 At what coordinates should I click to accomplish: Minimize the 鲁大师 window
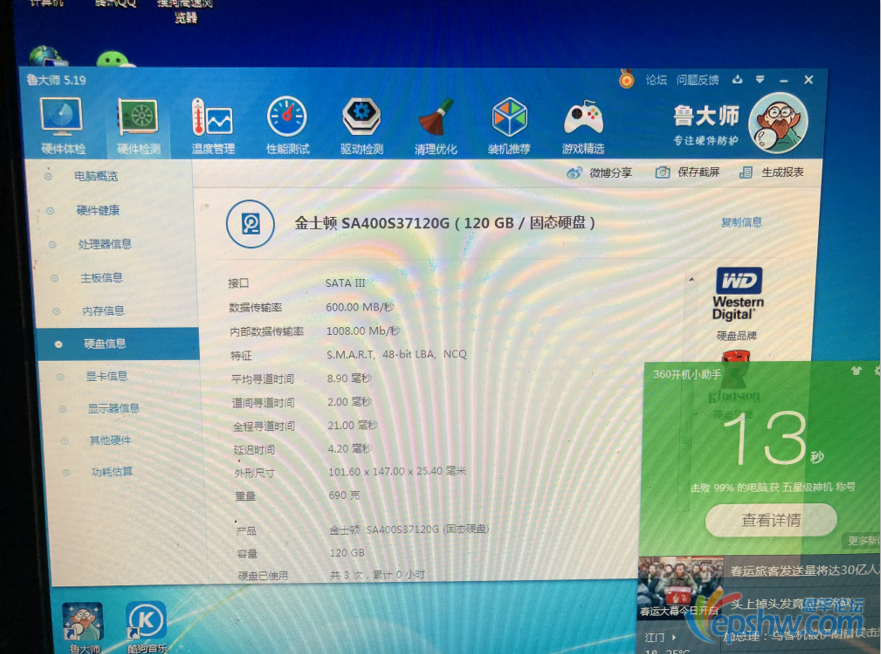click(x=784, y=80)
